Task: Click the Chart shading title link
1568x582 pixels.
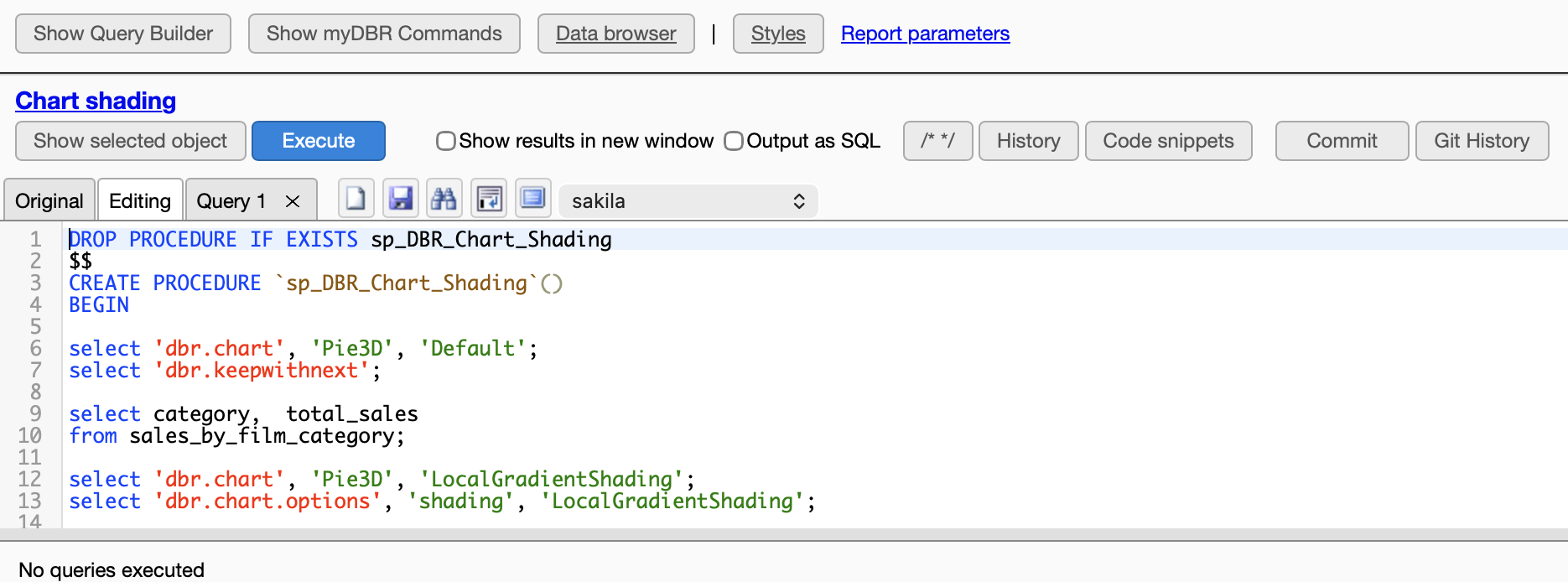Action: 96,101
